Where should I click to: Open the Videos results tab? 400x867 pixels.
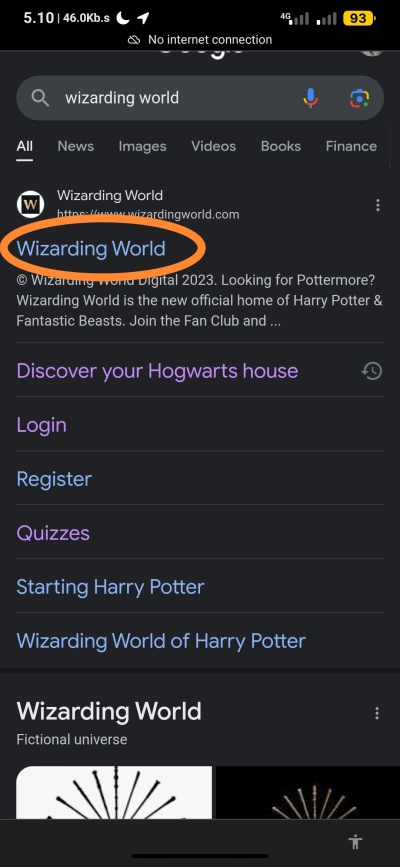pyautogui.click(x=214, y=146)
